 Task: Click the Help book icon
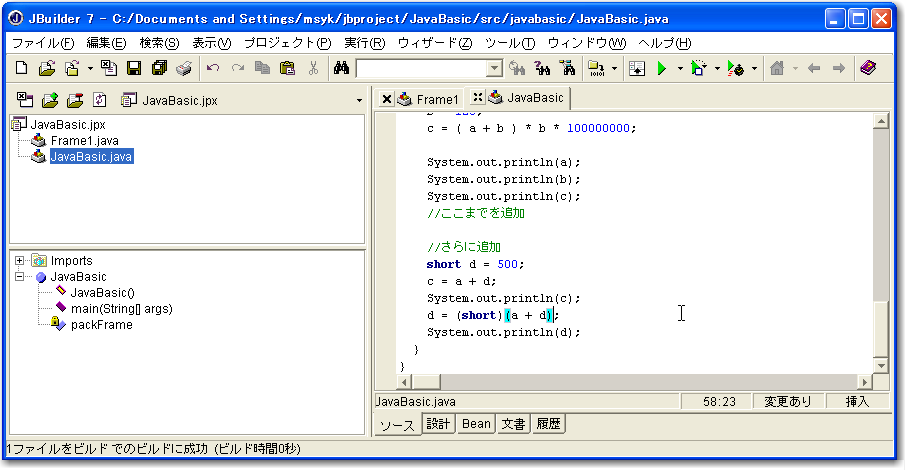(867, 69)
